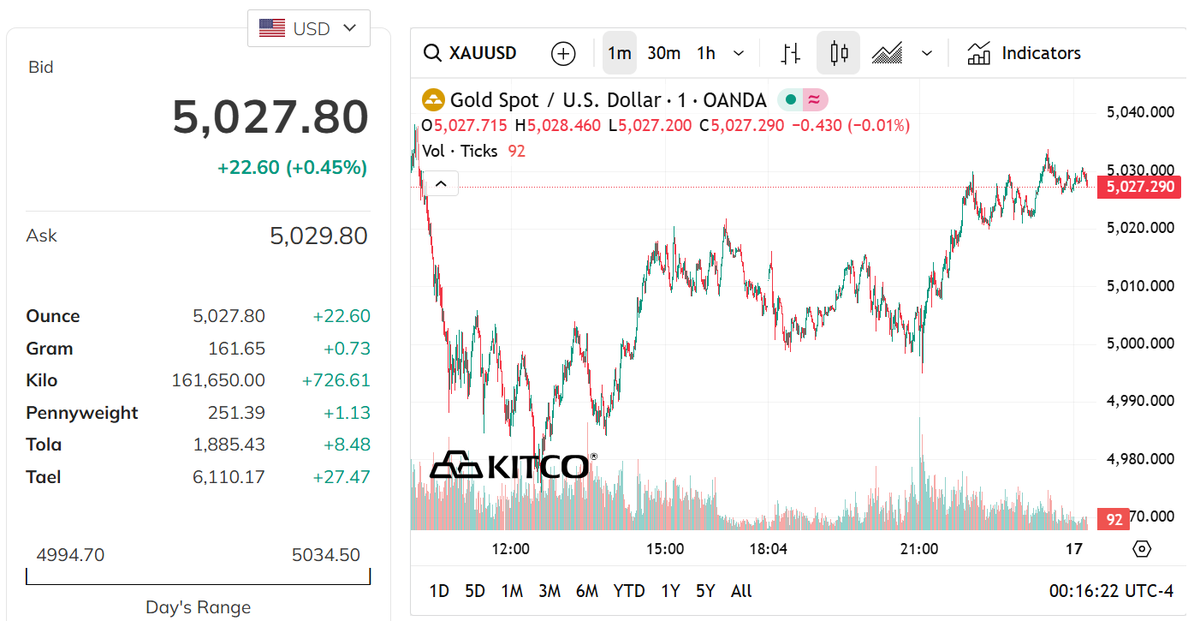Toggle the pink data mode indicator
Screen dimensions: 1200x621
(814, 100)
